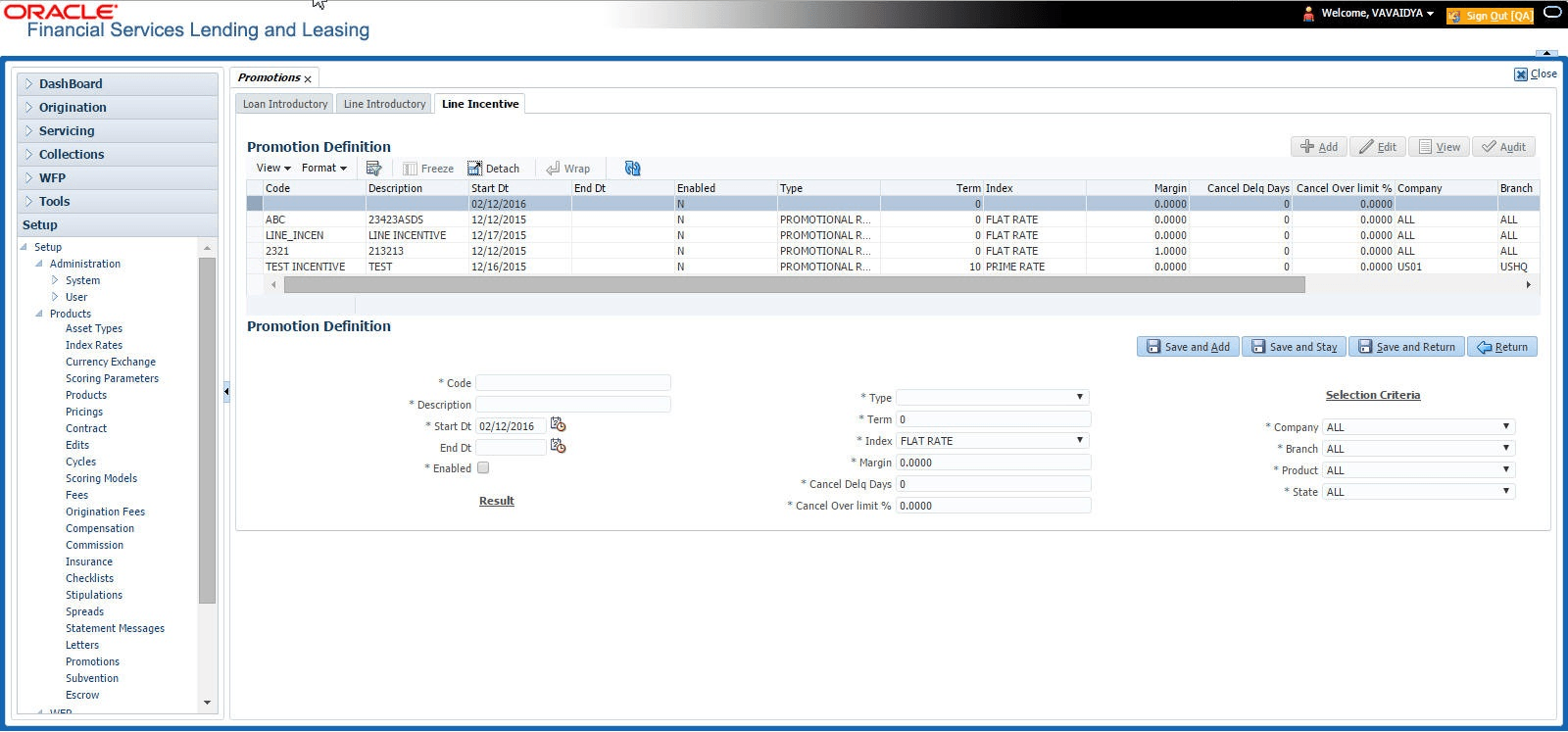The image size is (1568, 732).
Task: Click the Audit button
Action: [1503, 147]
